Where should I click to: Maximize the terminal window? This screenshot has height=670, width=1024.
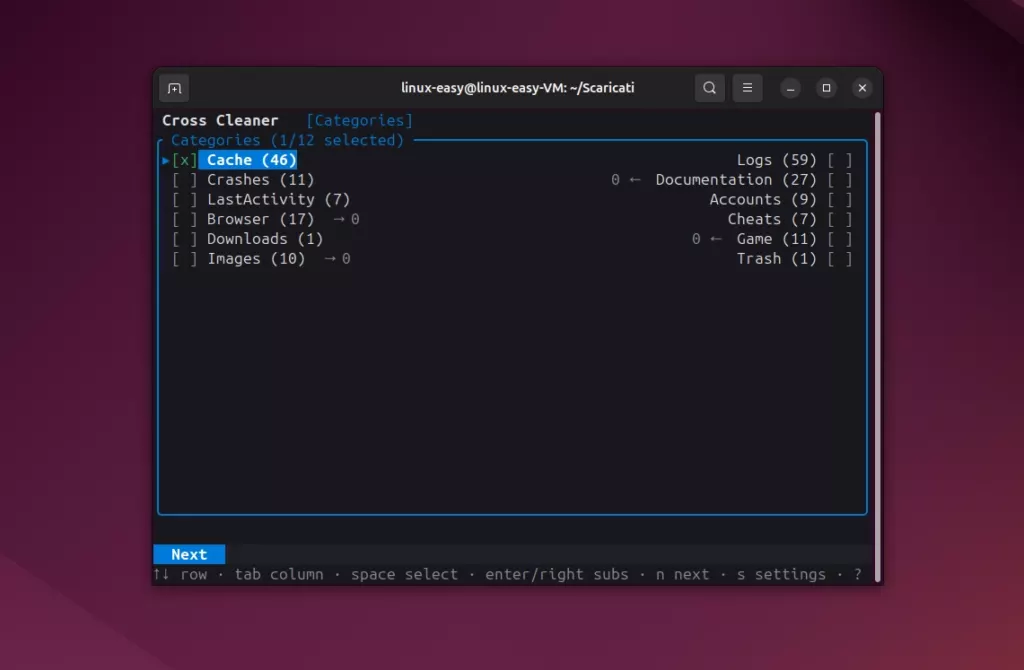click(826, 88)
